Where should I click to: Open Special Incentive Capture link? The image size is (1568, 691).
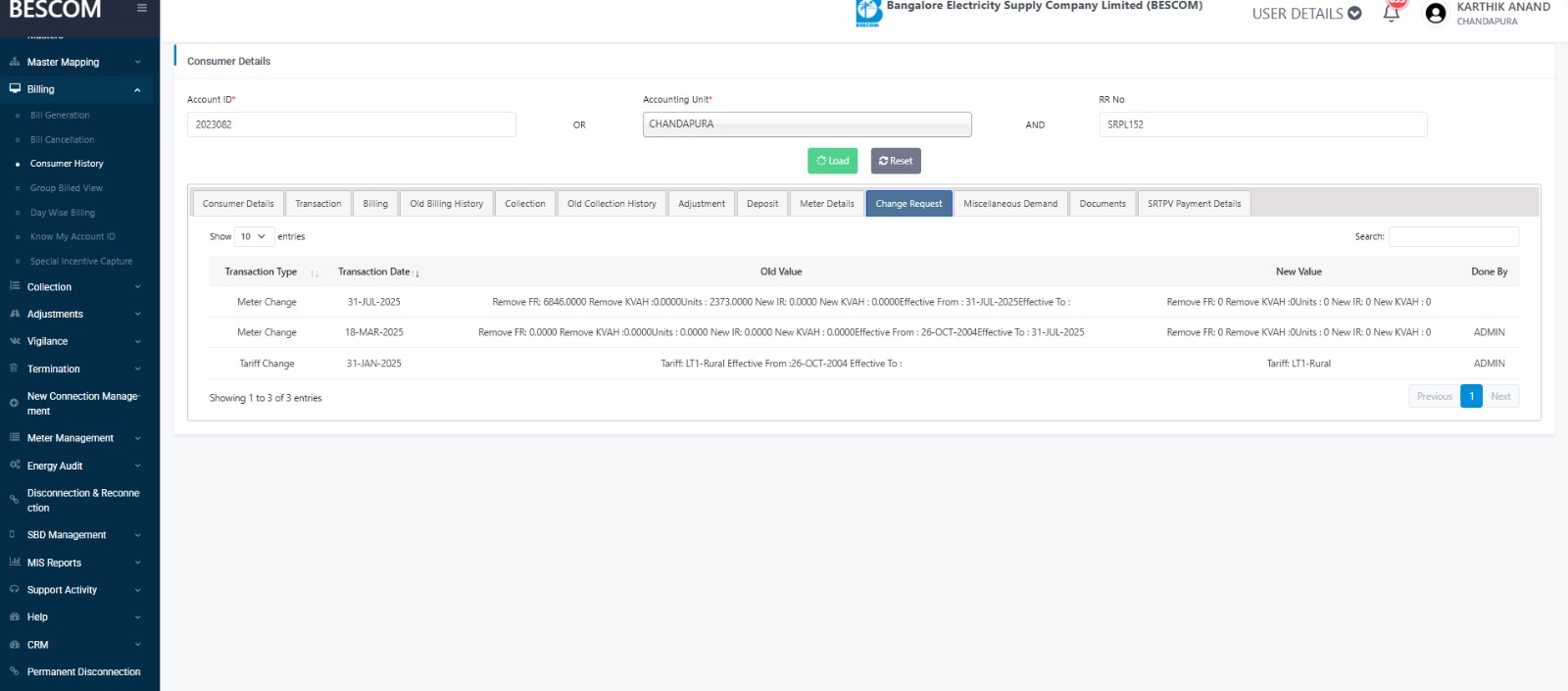click(x=81, y=262)
